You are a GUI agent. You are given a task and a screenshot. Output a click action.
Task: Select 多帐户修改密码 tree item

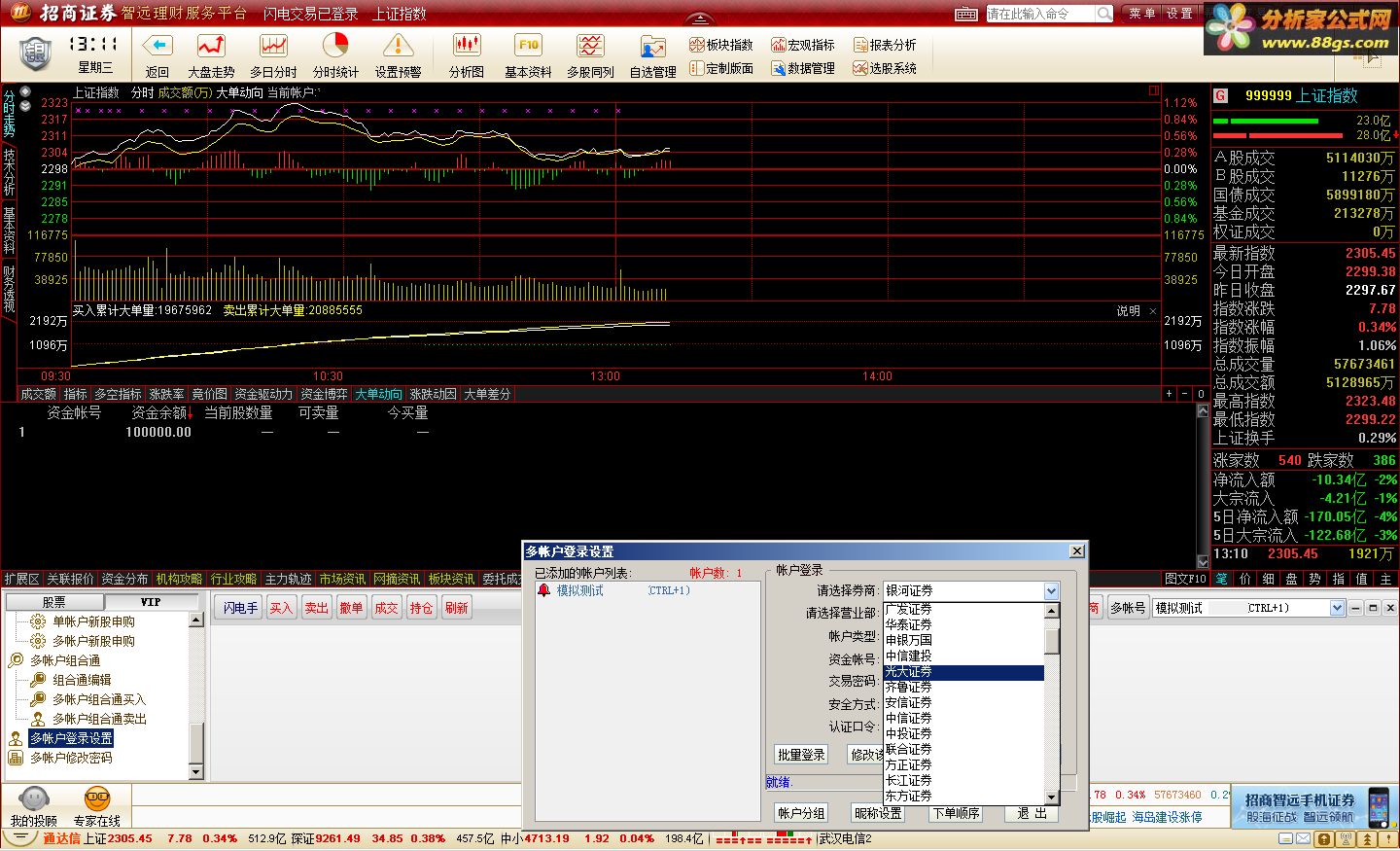tap(71, 758)
